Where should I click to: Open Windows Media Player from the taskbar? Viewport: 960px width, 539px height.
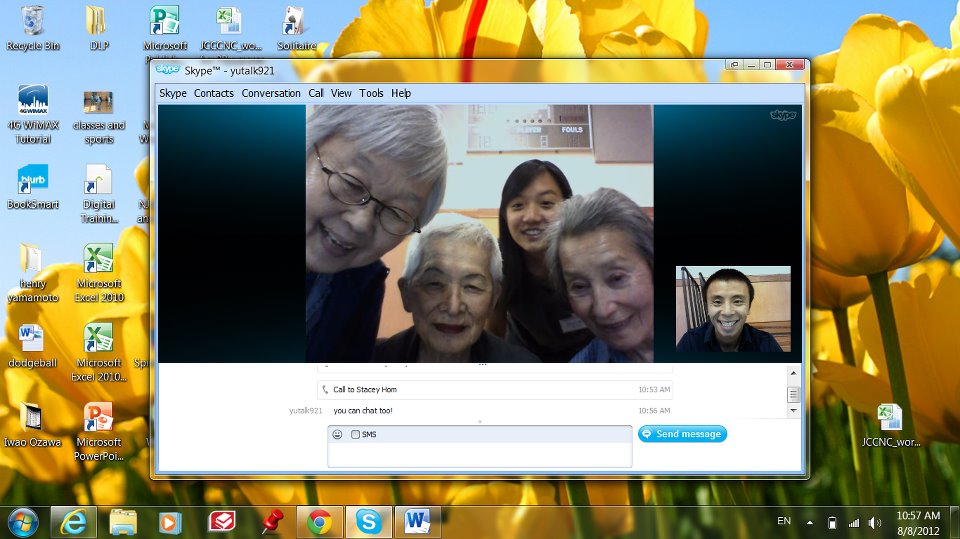point(171,521)
